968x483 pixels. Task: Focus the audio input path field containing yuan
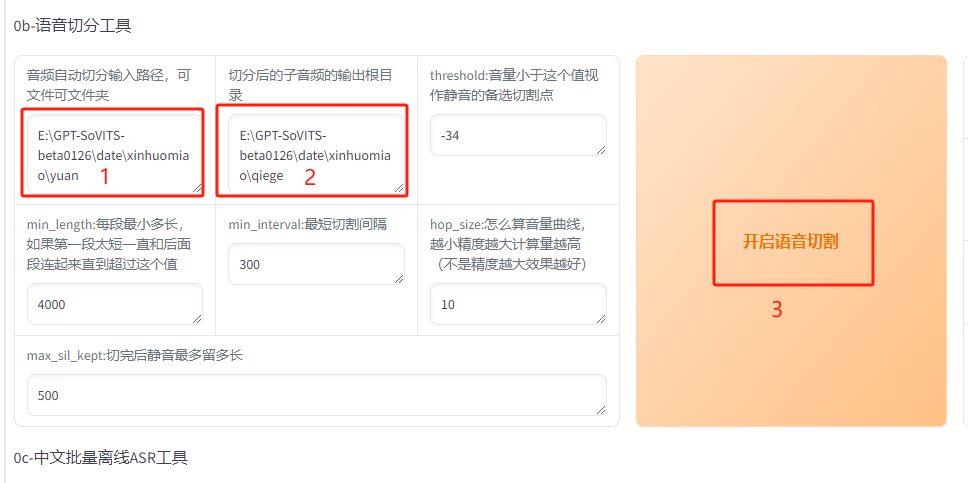click(x=115, y=154)
